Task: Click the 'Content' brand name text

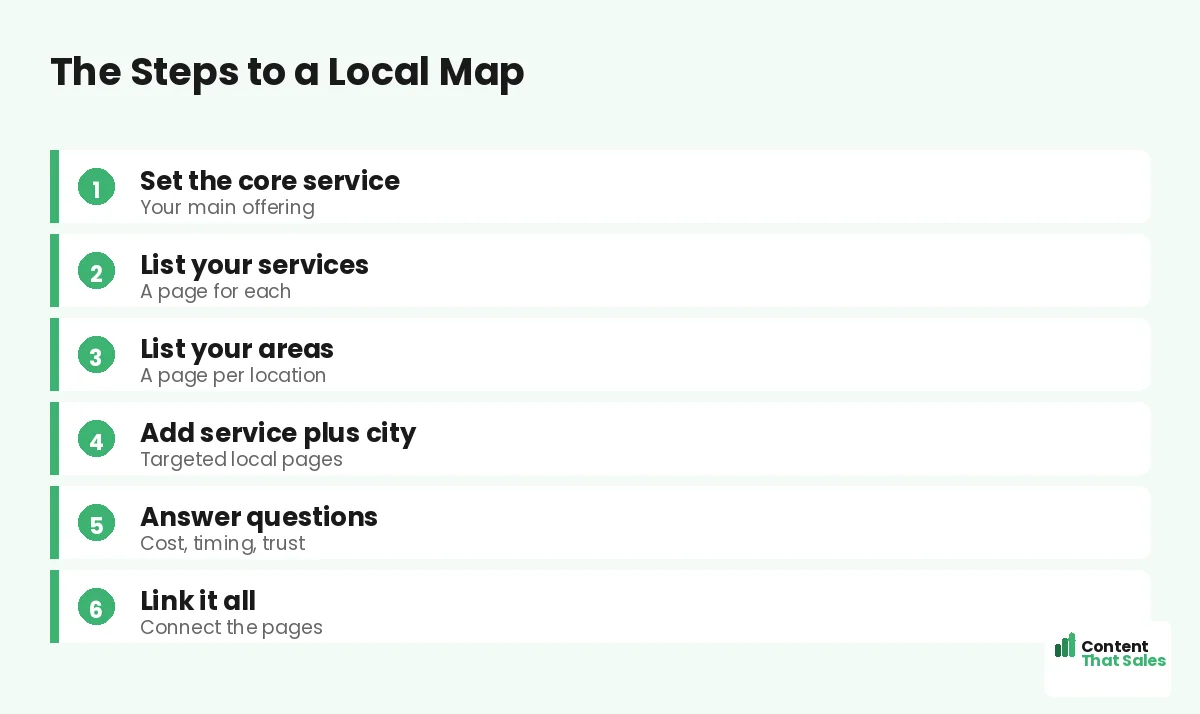Action: tap(1115, 646)
